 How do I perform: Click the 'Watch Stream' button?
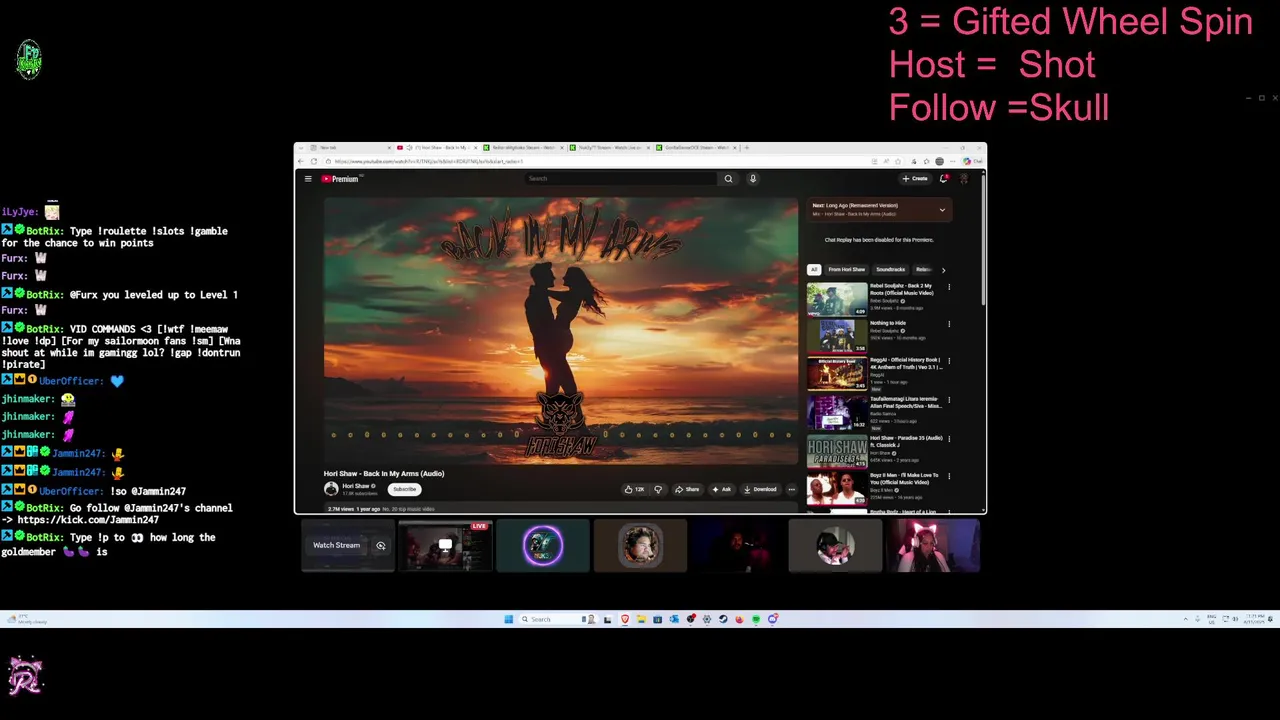[336, 545]
